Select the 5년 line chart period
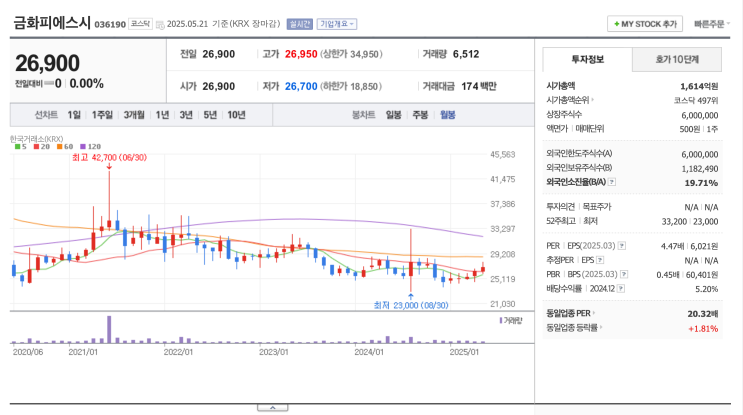Image resolution: width=743 pixels, height=415 pixels. tap(210, 115)
